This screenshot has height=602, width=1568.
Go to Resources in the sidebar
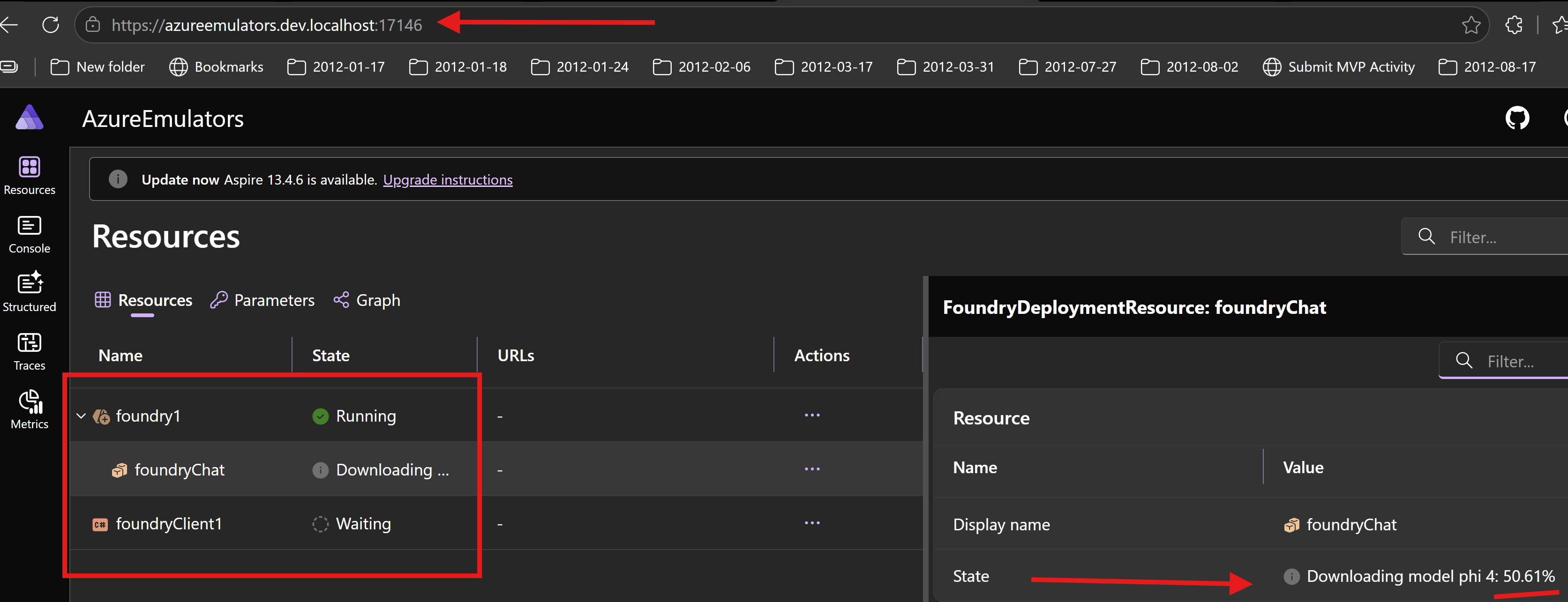coord(29,176)
